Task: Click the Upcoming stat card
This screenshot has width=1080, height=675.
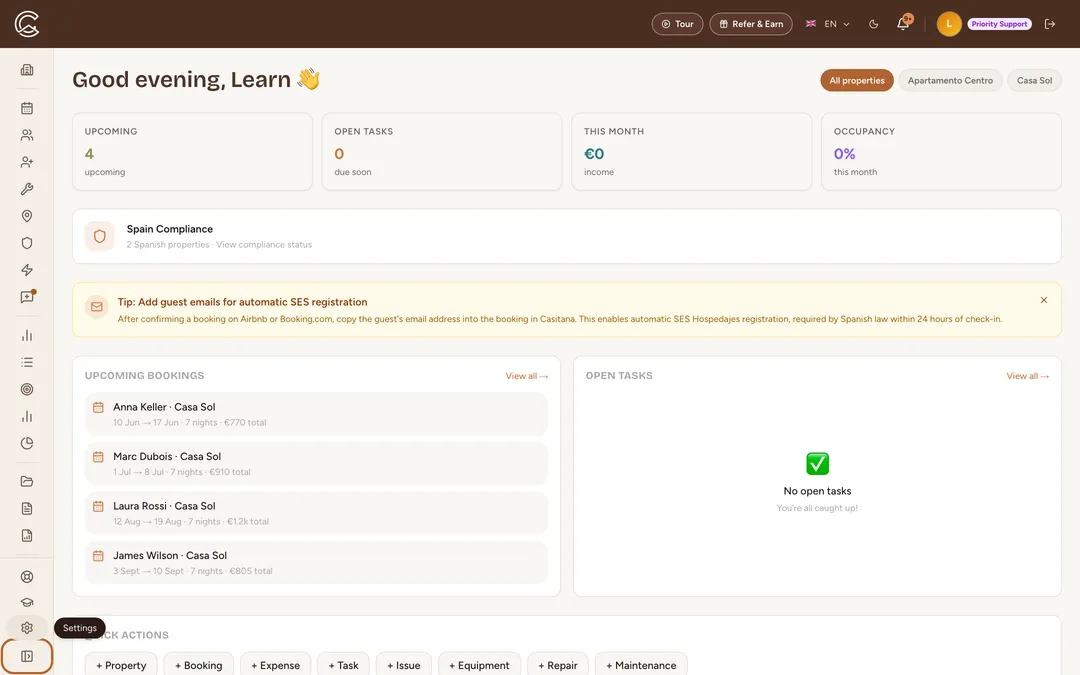Action: pos(192,152)
